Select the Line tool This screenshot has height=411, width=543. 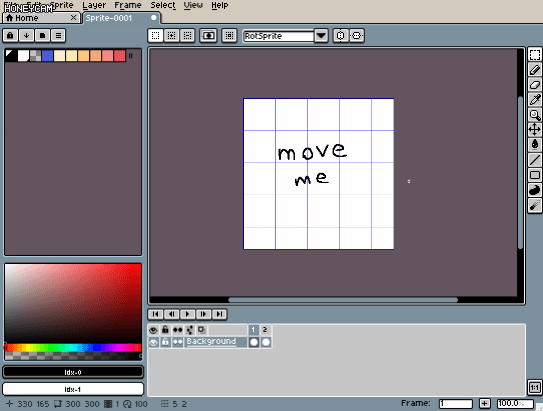pos(535,160)
